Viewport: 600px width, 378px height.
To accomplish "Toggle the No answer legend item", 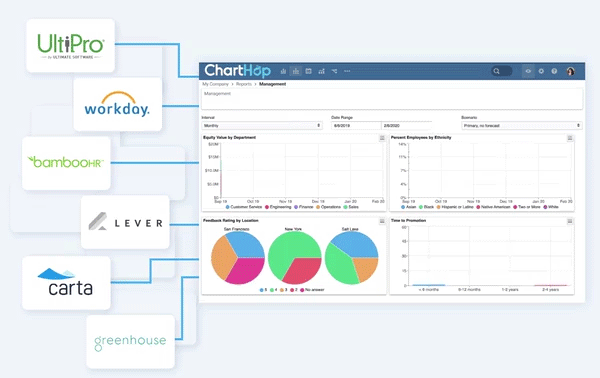I will click(x=312, y=290).
